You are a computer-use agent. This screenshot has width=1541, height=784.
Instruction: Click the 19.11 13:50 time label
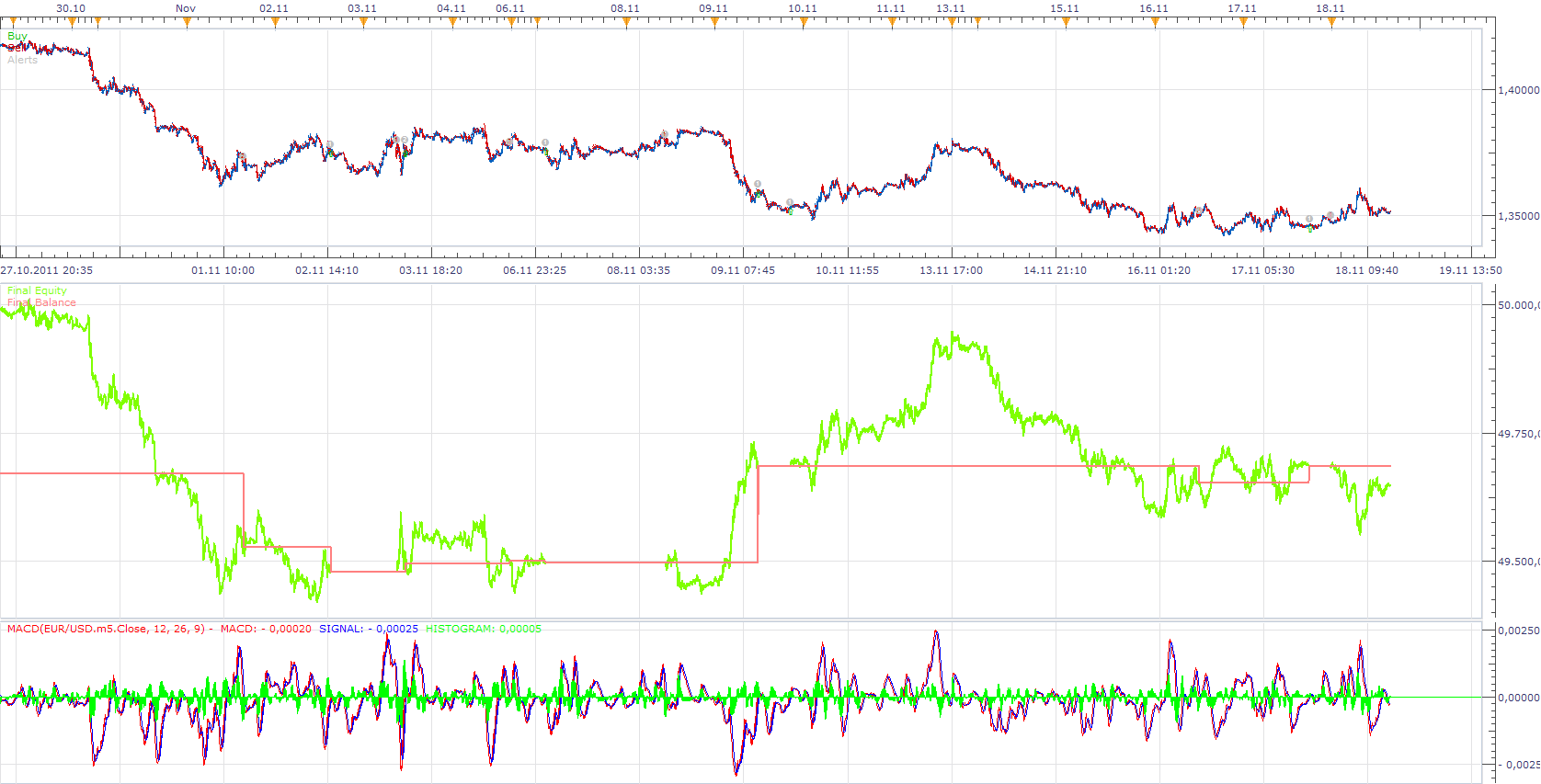(x=1471, y=270)
